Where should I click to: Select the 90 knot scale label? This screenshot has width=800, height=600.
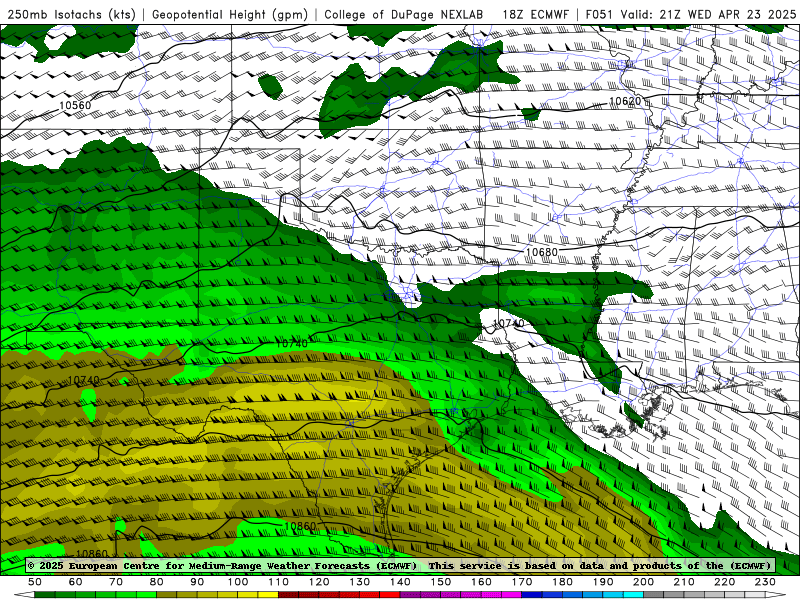coord(197,582)
